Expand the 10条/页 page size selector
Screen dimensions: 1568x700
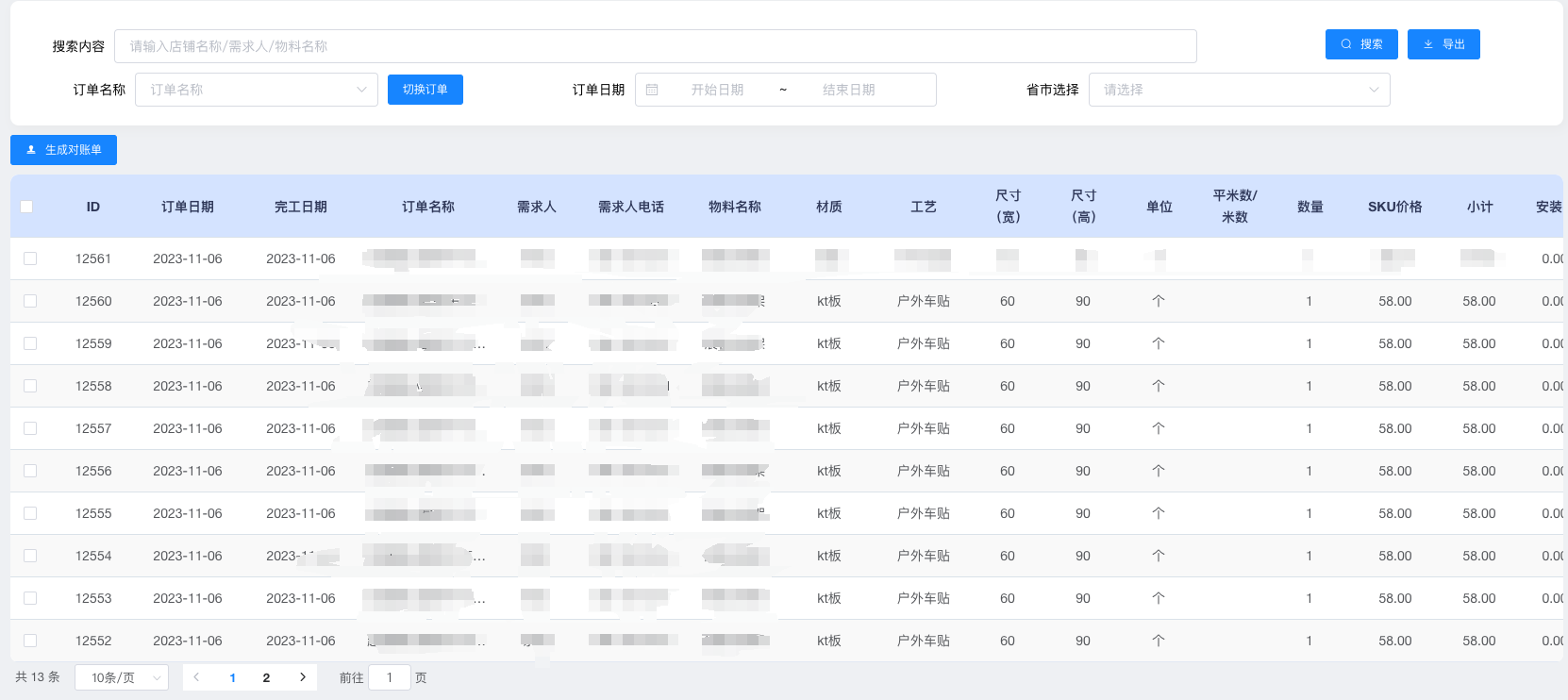[122, 677]
